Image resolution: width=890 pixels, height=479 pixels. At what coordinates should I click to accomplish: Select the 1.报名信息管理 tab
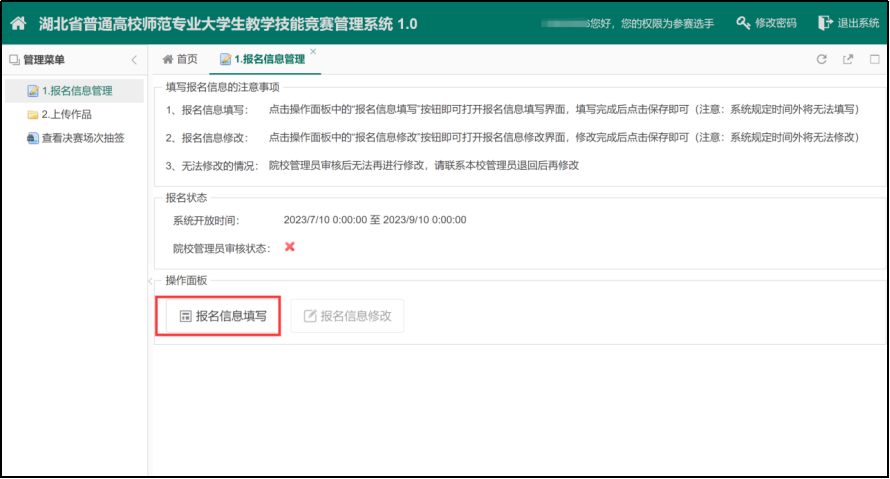[x=262, y=60]
